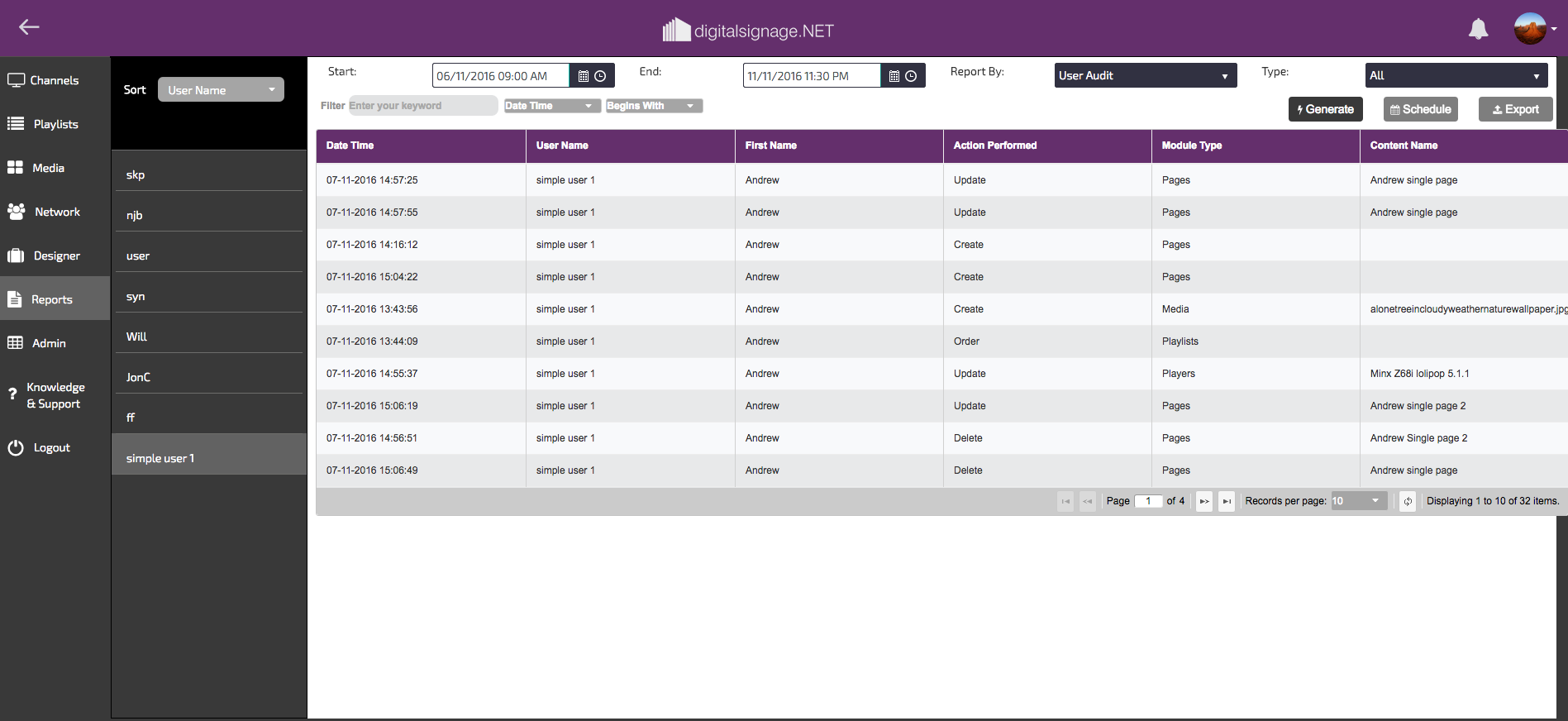Open Channels in the sidebar

(x=55, y=80)
